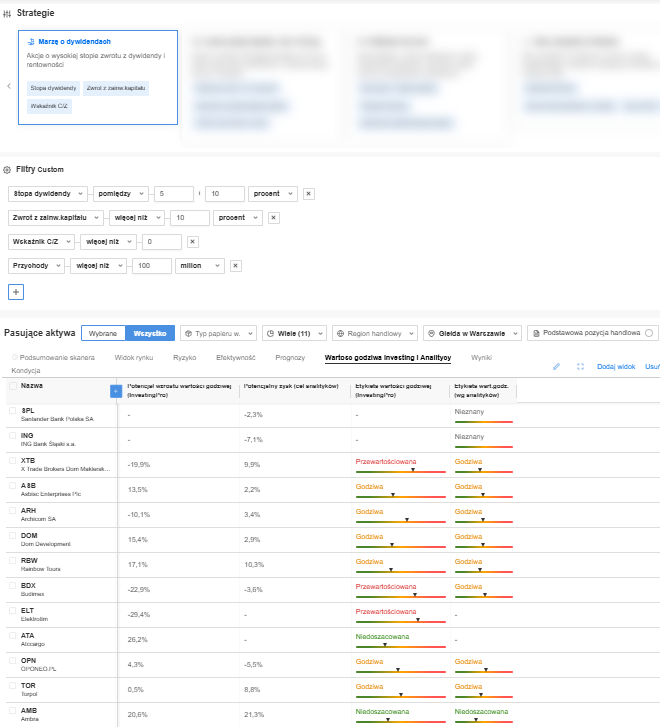Select the Wszystko toggle button
The image size is (660, 727).
[x=150, y=333]
